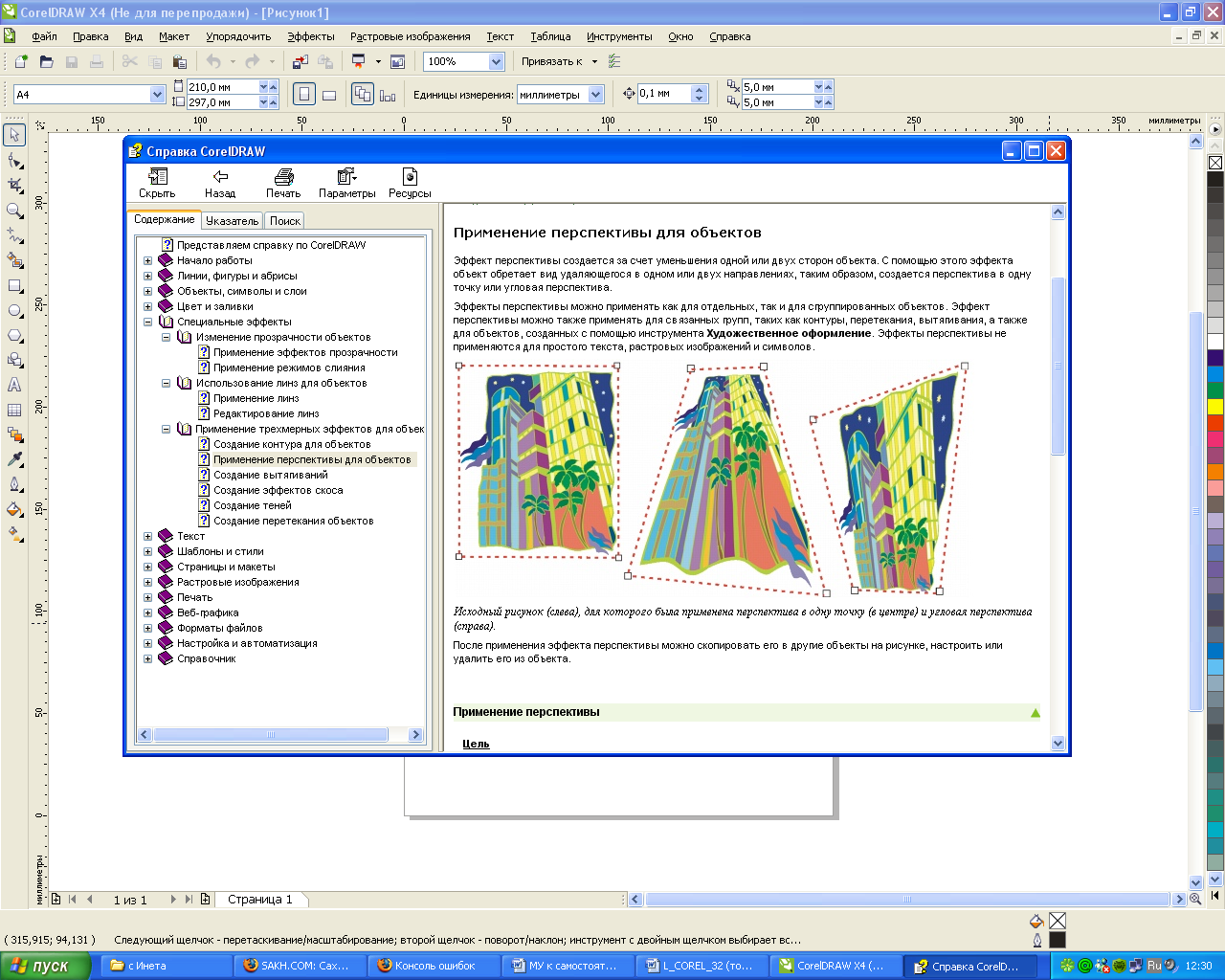Click the Параметры button in help
This screenshot has height=980, width=1225.
click(x=346, y=183)
